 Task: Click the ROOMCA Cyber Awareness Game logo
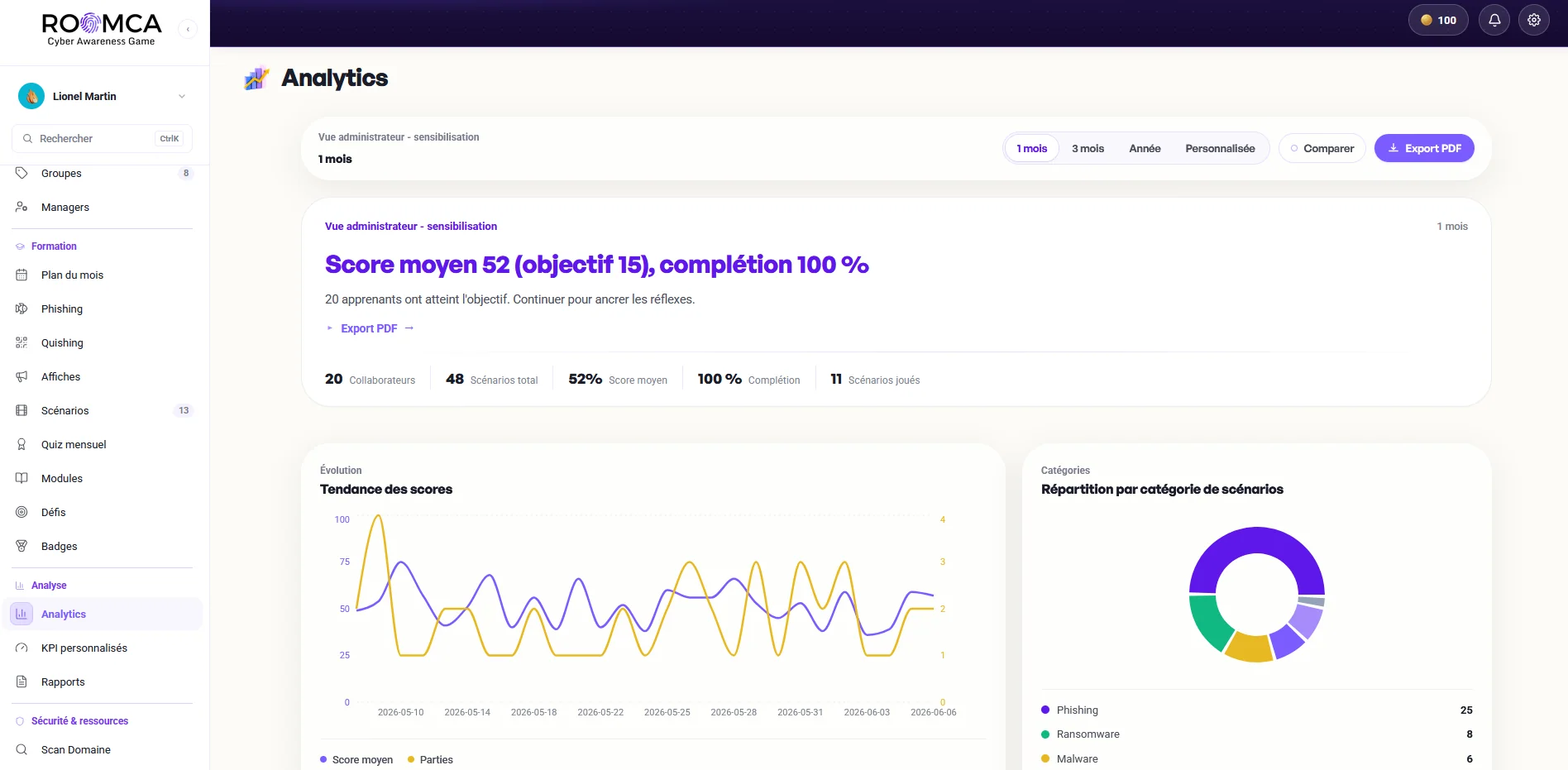click(x=101, y=29)
